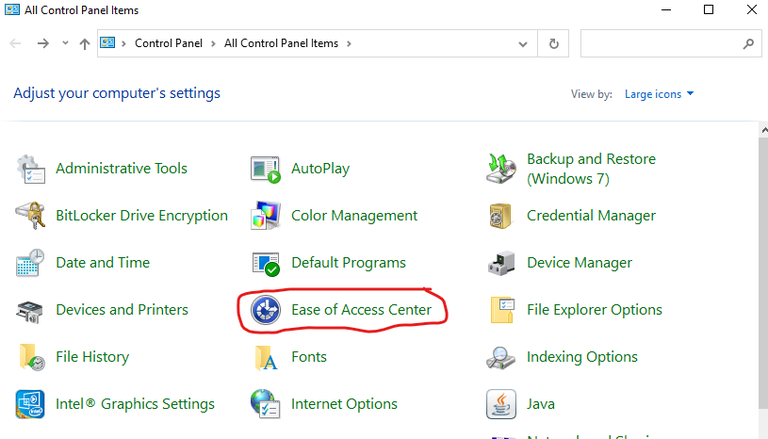Go up one level with up arrow

[85, 44]
